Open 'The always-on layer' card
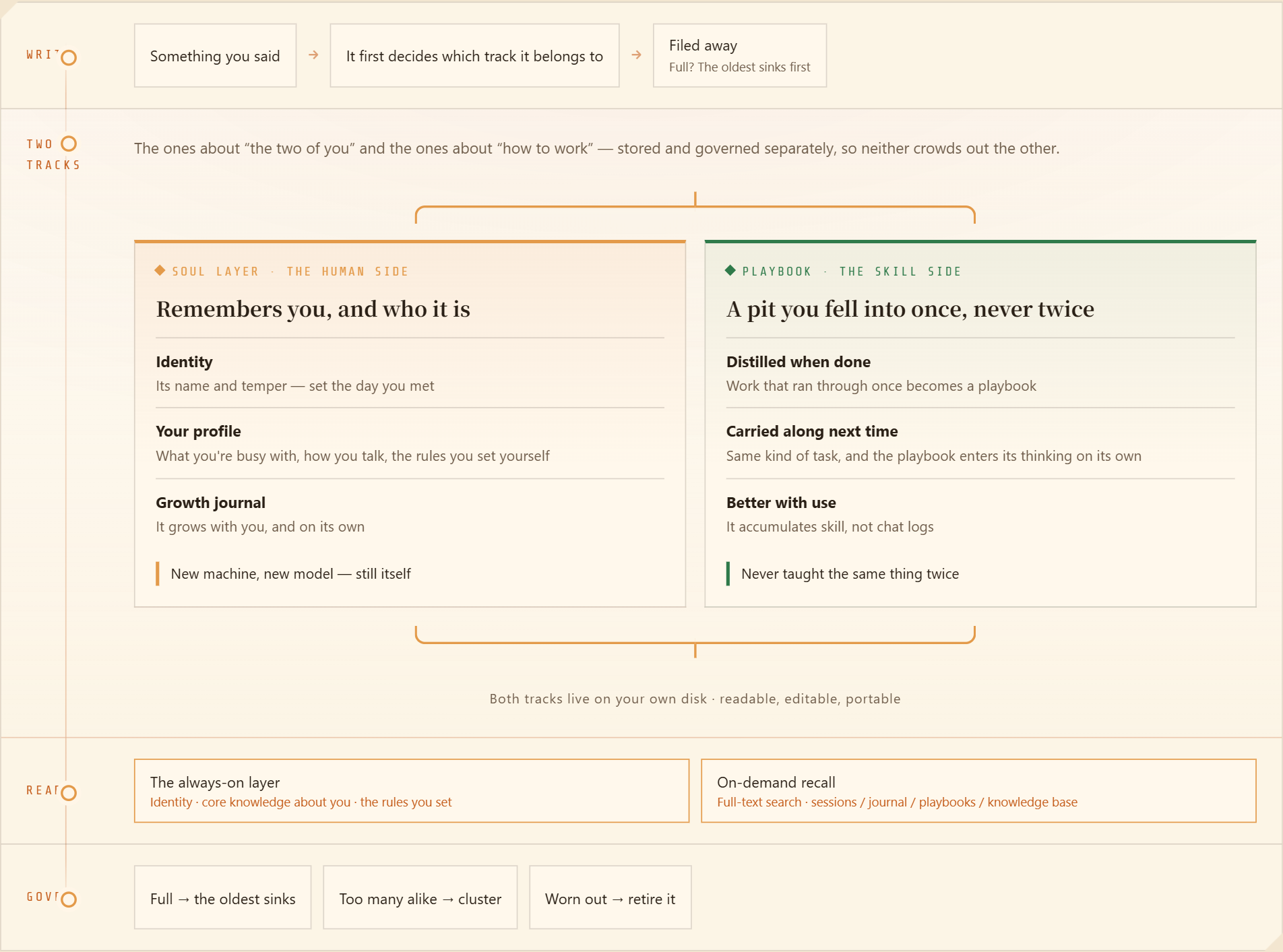This screenshot has width=1283, height=952. coord(412,791)
